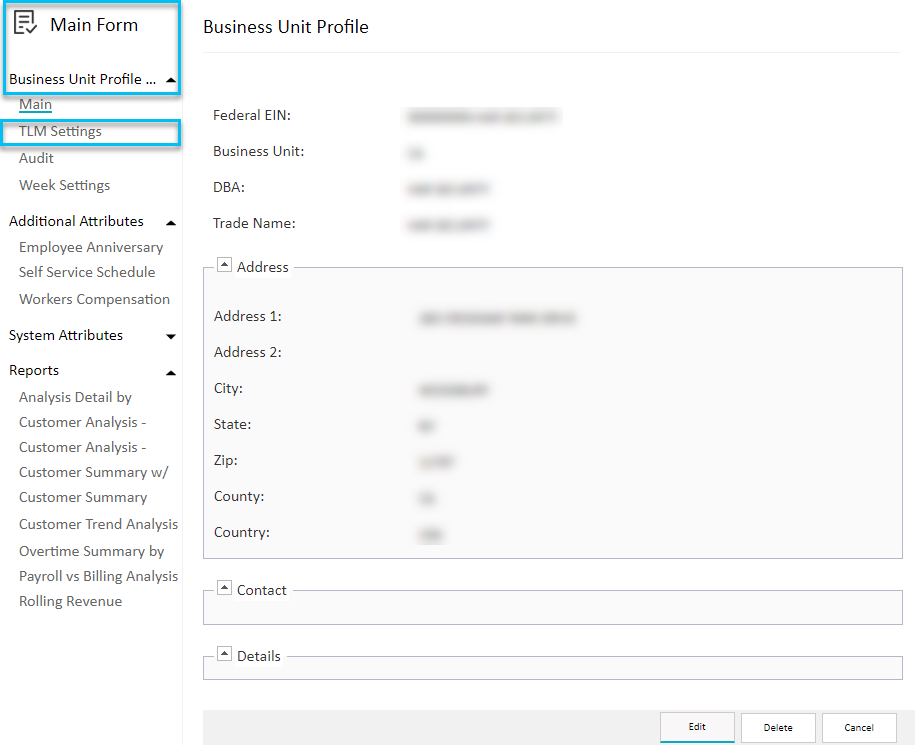Select Employee Anniversary
Viewport: 915px width, 747px height.
(91, 246)
